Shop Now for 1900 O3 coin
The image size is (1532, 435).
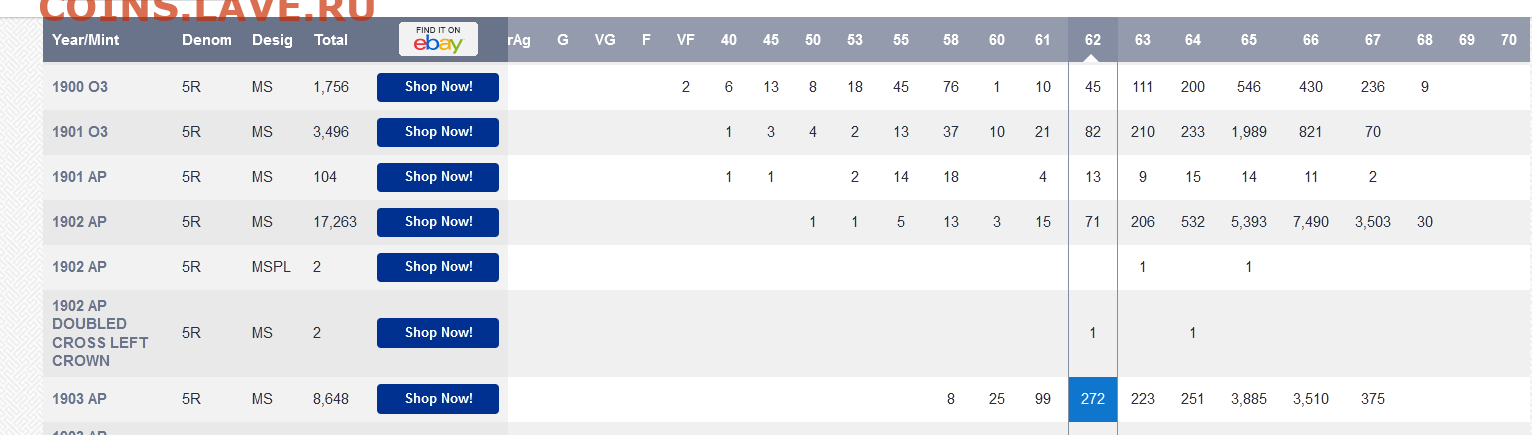438,87
